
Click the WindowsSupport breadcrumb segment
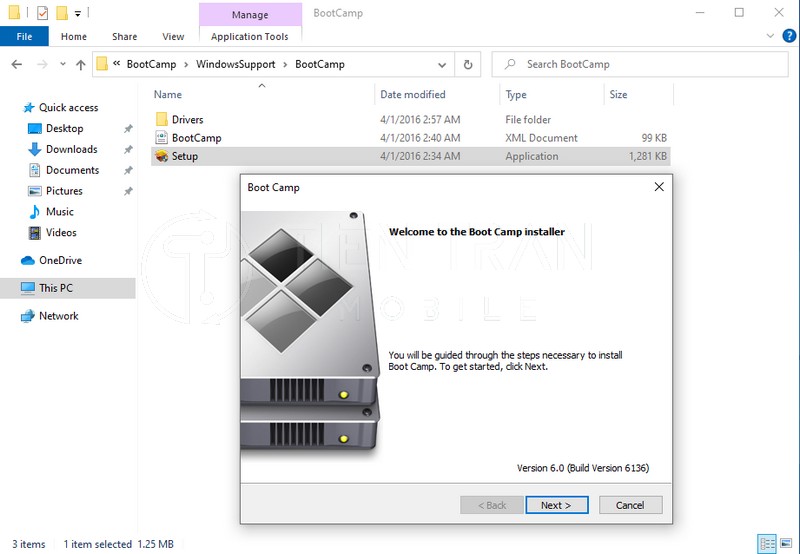point(236,64)
